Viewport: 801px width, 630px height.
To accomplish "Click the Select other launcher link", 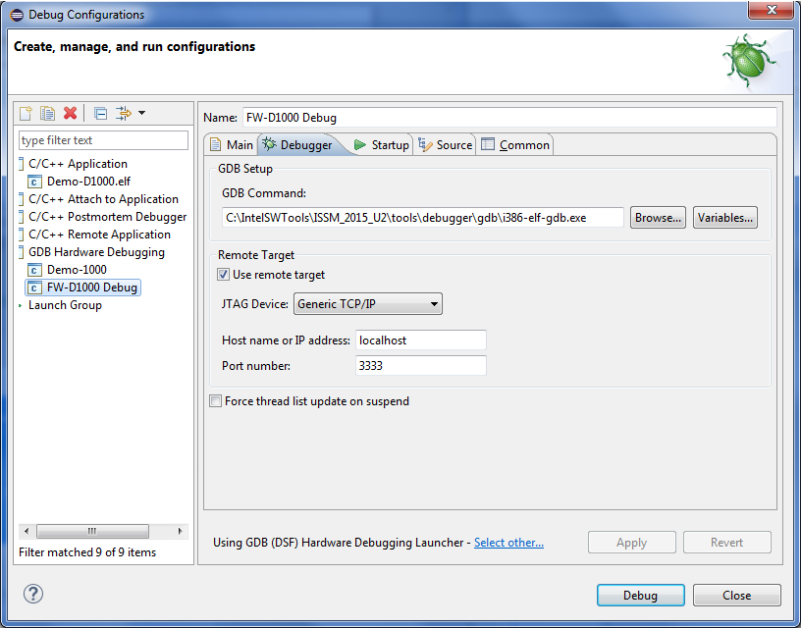I will tap(509, 543).
